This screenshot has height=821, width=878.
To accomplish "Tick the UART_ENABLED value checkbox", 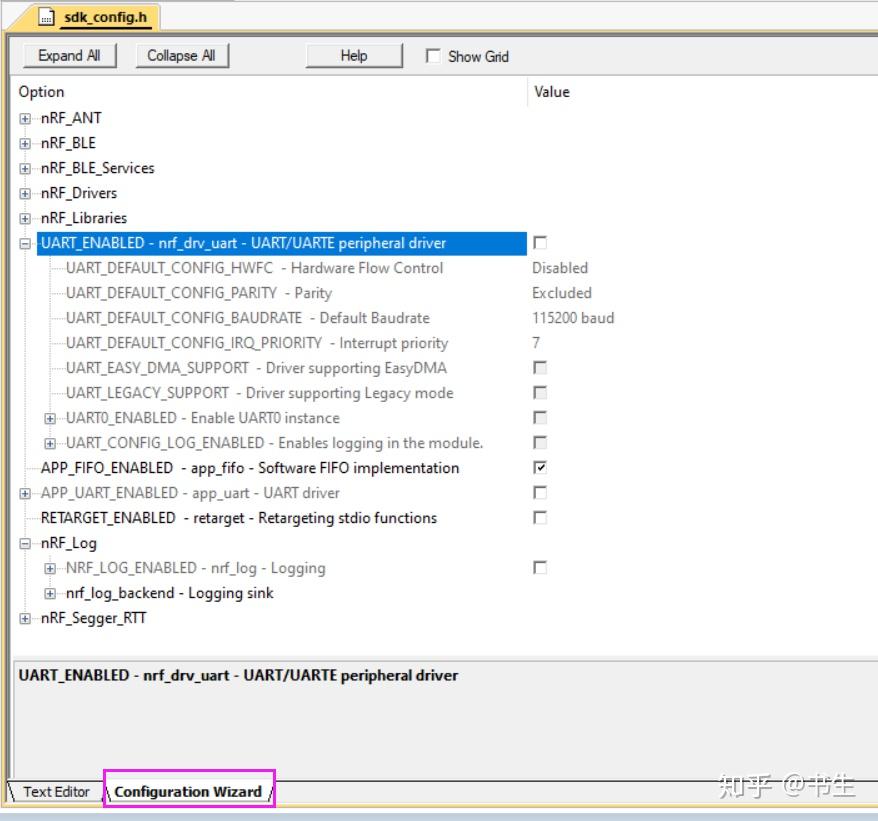I will [x=540, y=242].
